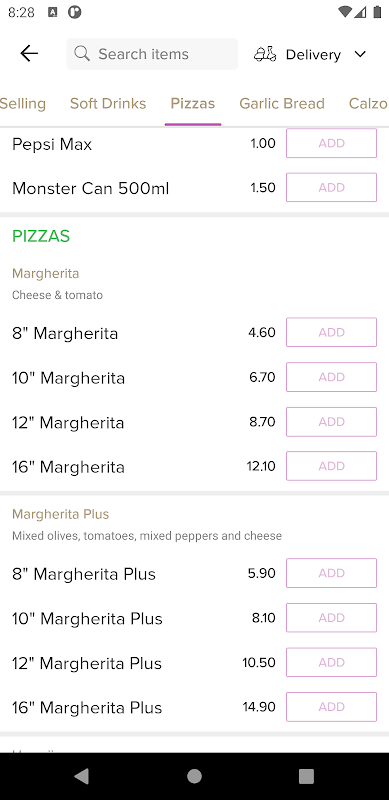This screenshot has height=800, width=389.
Task: Add Monster Can 500ml to order
Action: pyautogui.click(x=331, y=187)
